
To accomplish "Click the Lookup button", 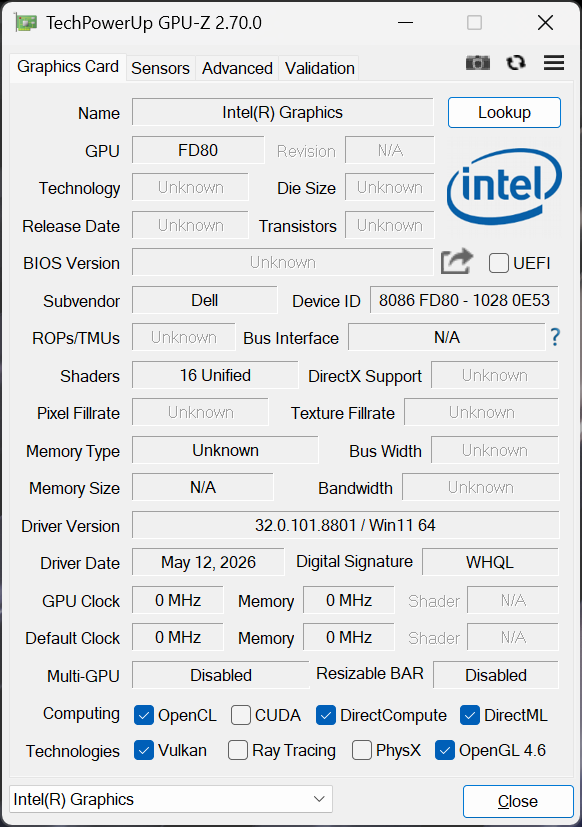I will point(504,112).
